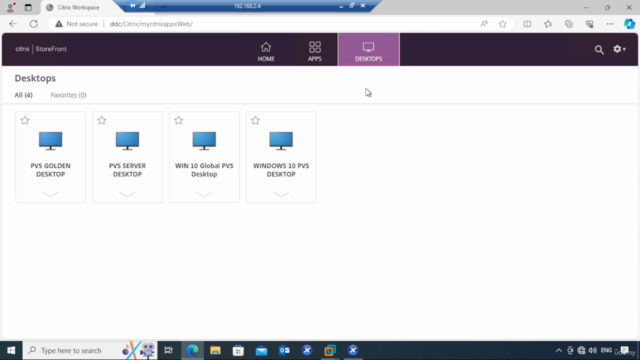Click the ENG language indicator
This screenshot has height=360, width=640.
coord(606,350)
